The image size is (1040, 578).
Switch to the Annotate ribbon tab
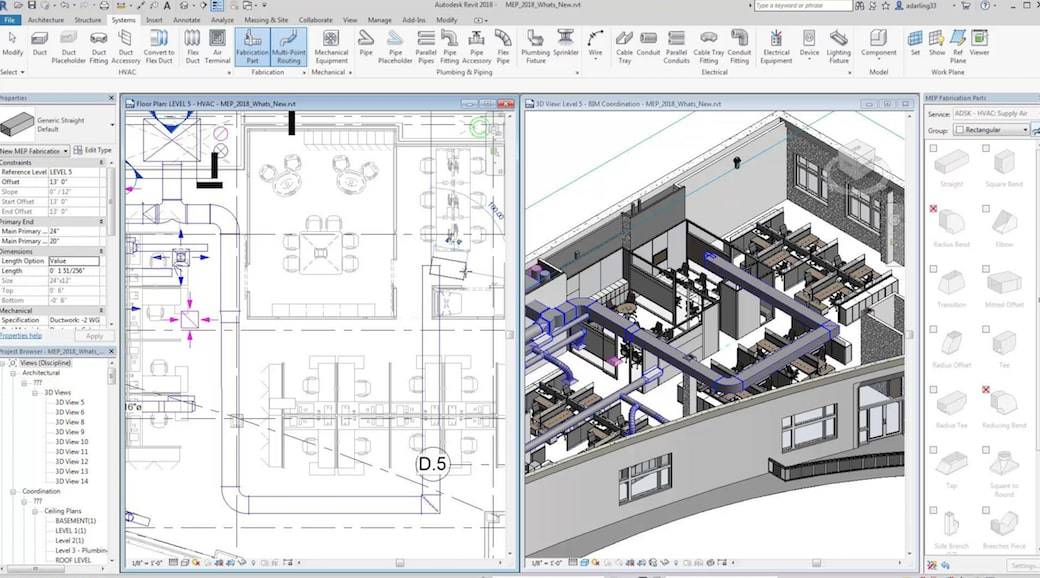click(186, 20)
